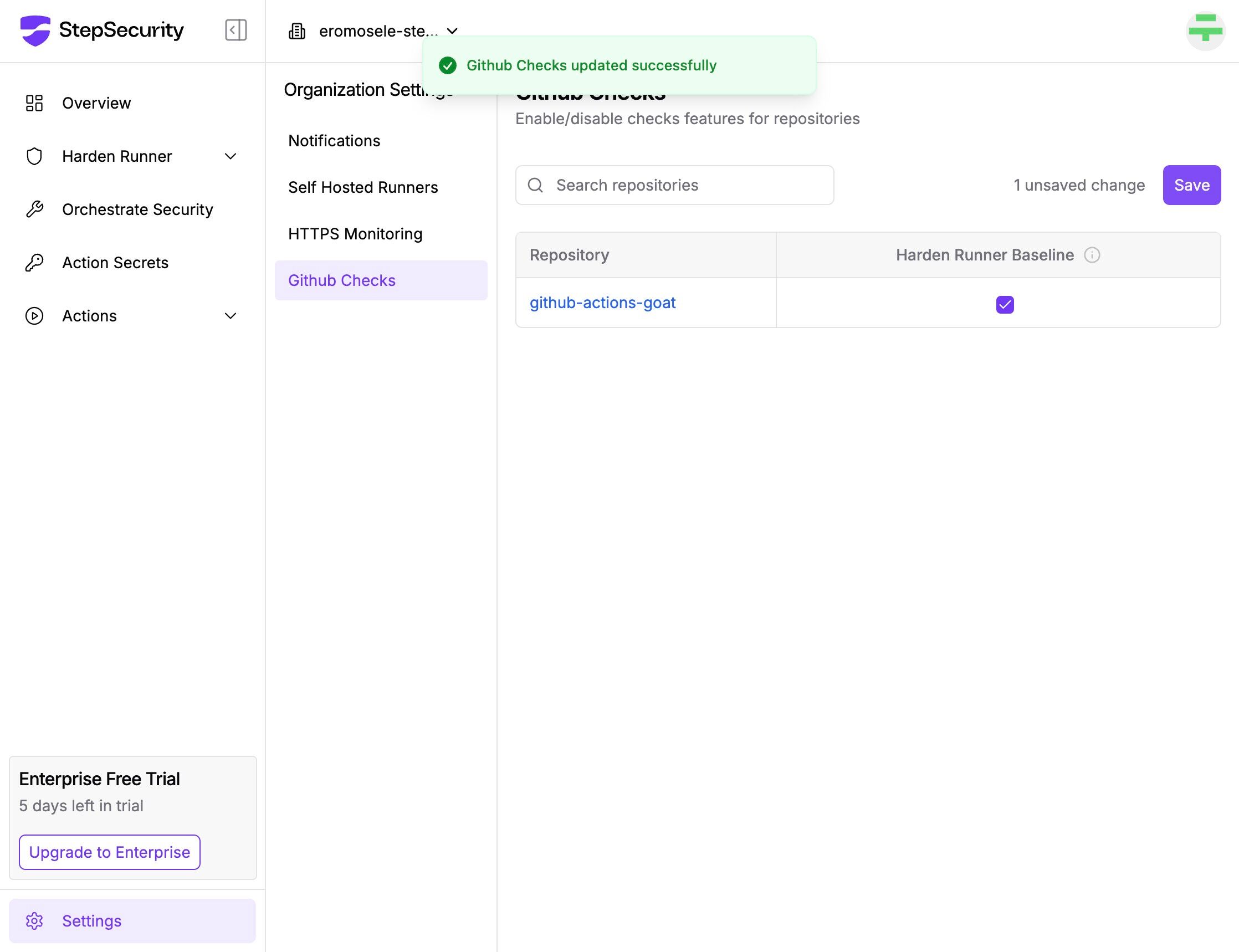Click the organization building icon
This screenshot has width=1239, height=952.
pyautogui.click(x=297, y=31)
